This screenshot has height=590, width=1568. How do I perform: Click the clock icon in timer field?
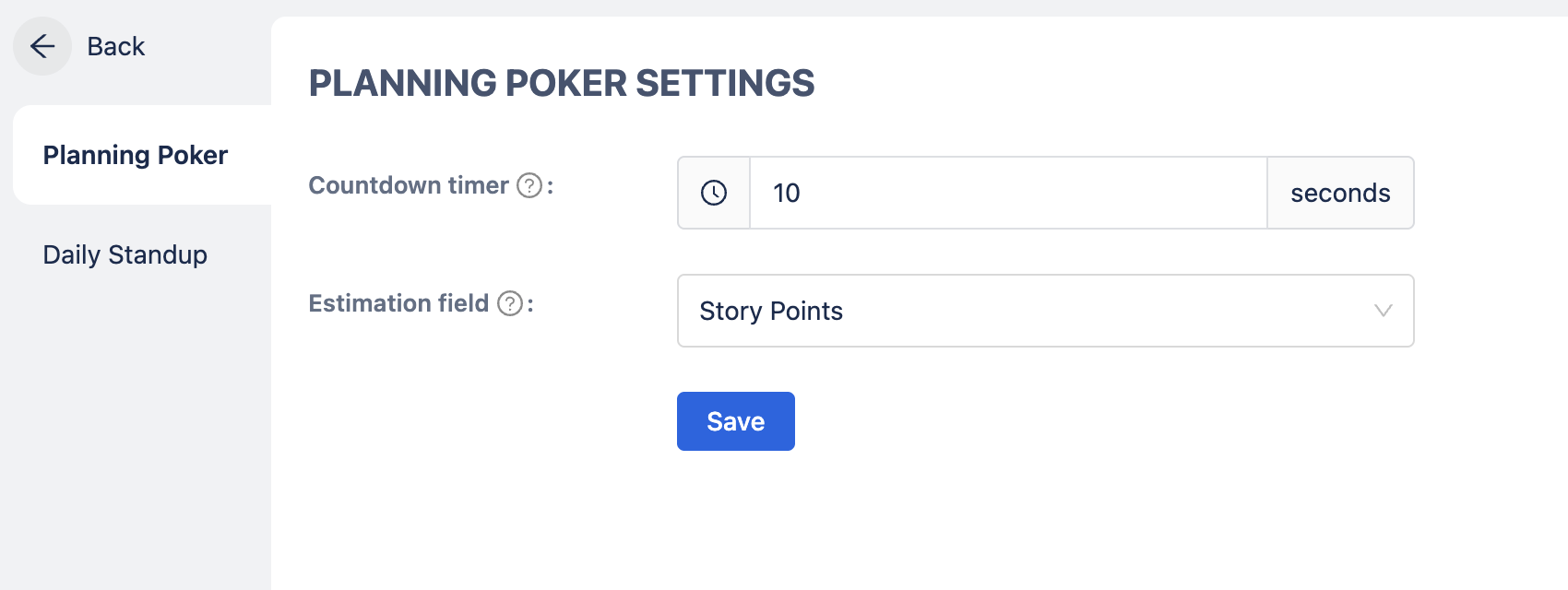[714, 193]
